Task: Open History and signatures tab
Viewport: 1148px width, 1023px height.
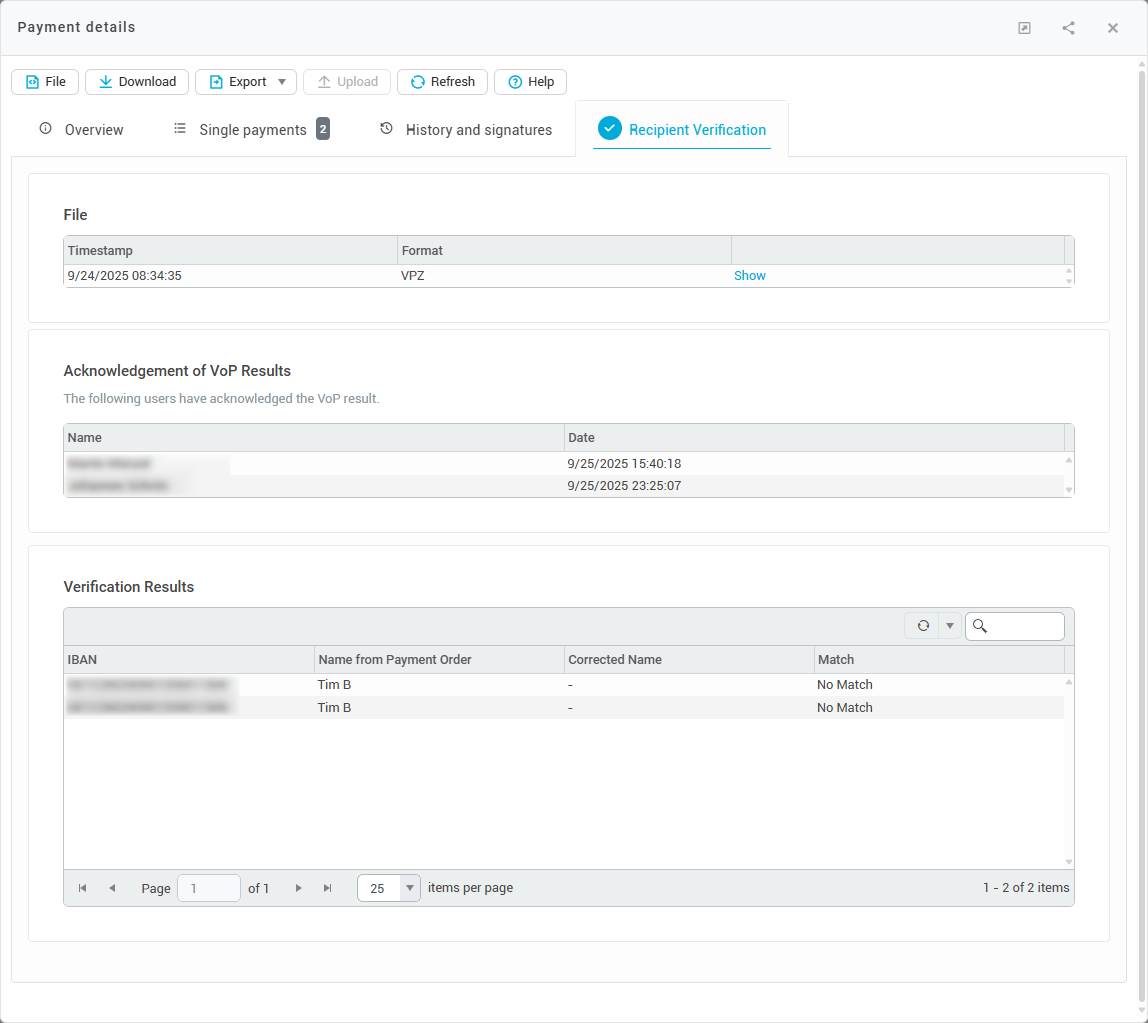Action: click(466, 130)
